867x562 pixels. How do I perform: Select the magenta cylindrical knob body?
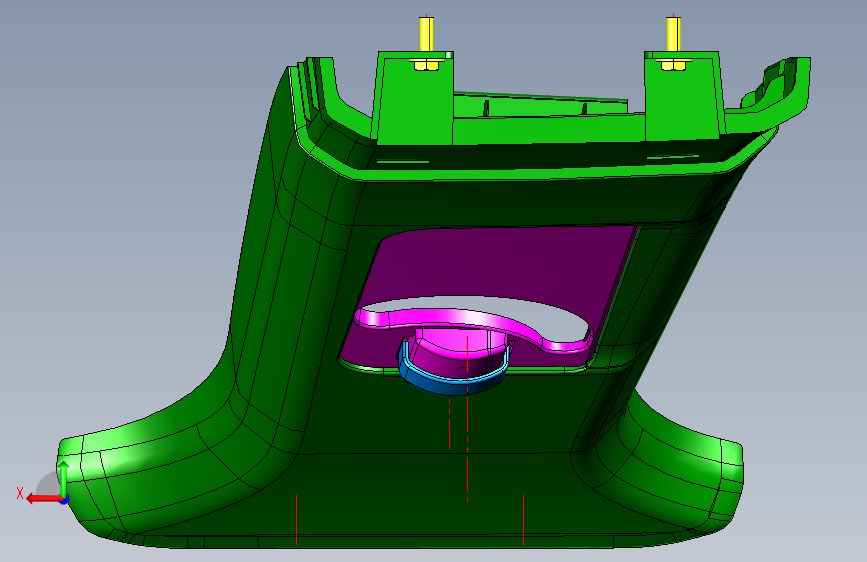point(459,354)
